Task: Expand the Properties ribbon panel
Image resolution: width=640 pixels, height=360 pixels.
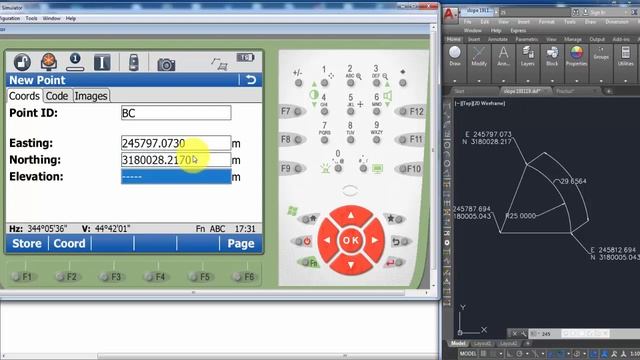Action: point(576,81)
